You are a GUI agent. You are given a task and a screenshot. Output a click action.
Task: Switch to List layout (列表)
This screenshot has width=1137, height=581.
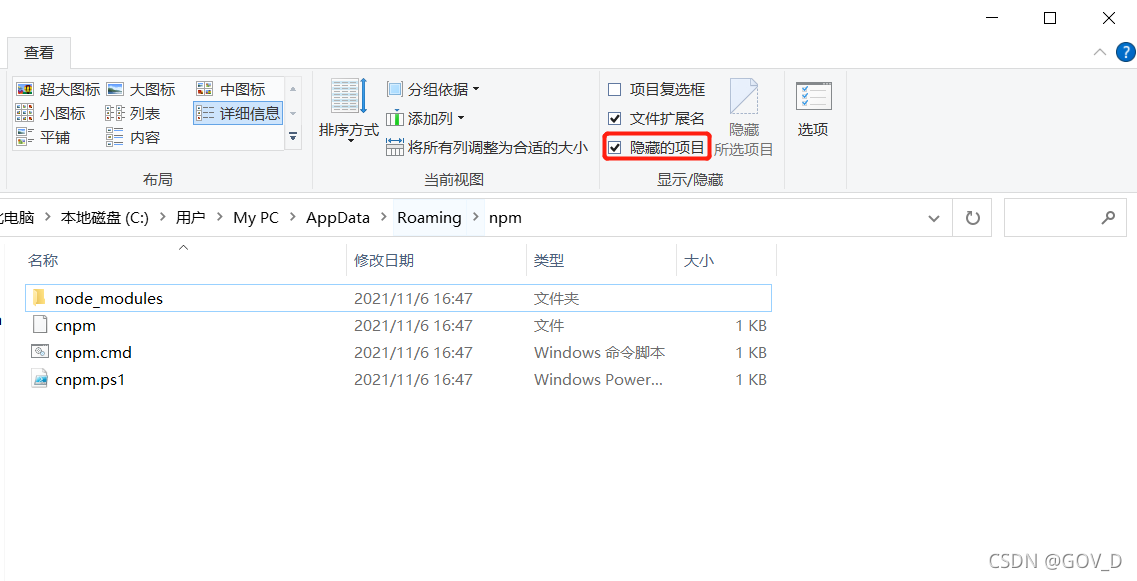click(133, 113)
